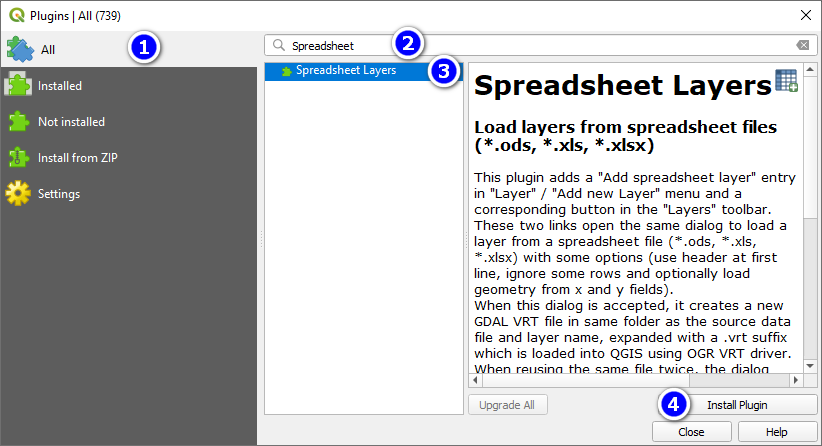The width and height of the screenshot is (822, 446).
Task: Click the Install from ZIP icon
Action: tap(18, 157)
